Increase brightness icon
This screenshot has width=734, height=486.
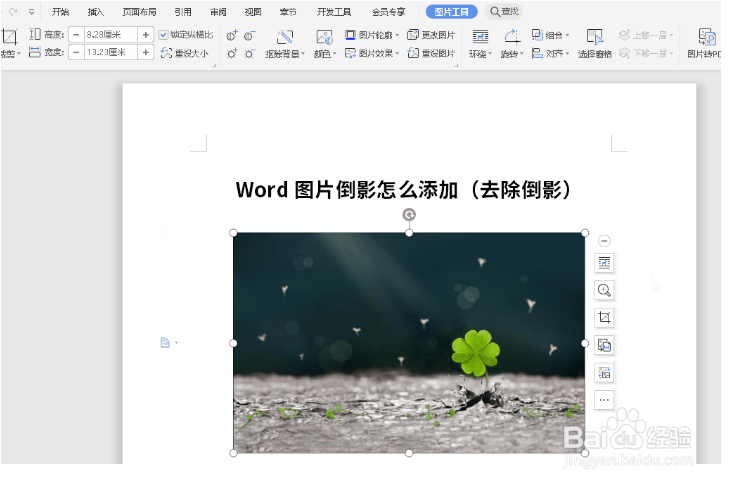tap(232, 53)
